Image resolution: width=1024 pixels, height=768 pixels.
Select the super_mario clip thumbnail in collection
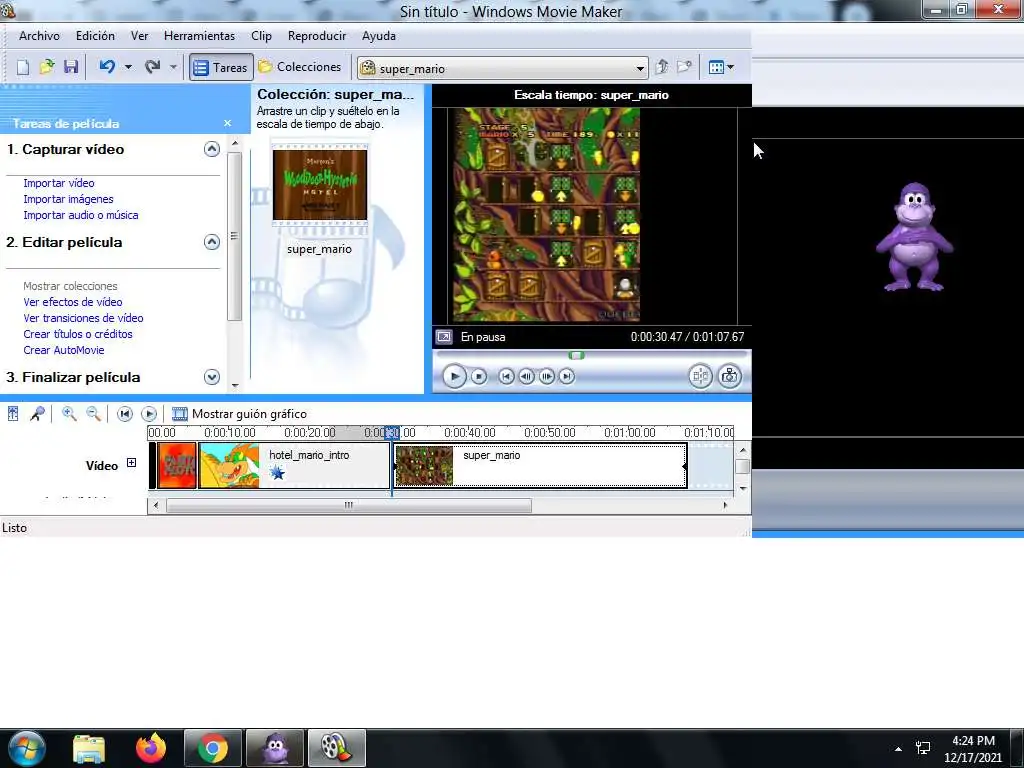click(x=319, y=185)
